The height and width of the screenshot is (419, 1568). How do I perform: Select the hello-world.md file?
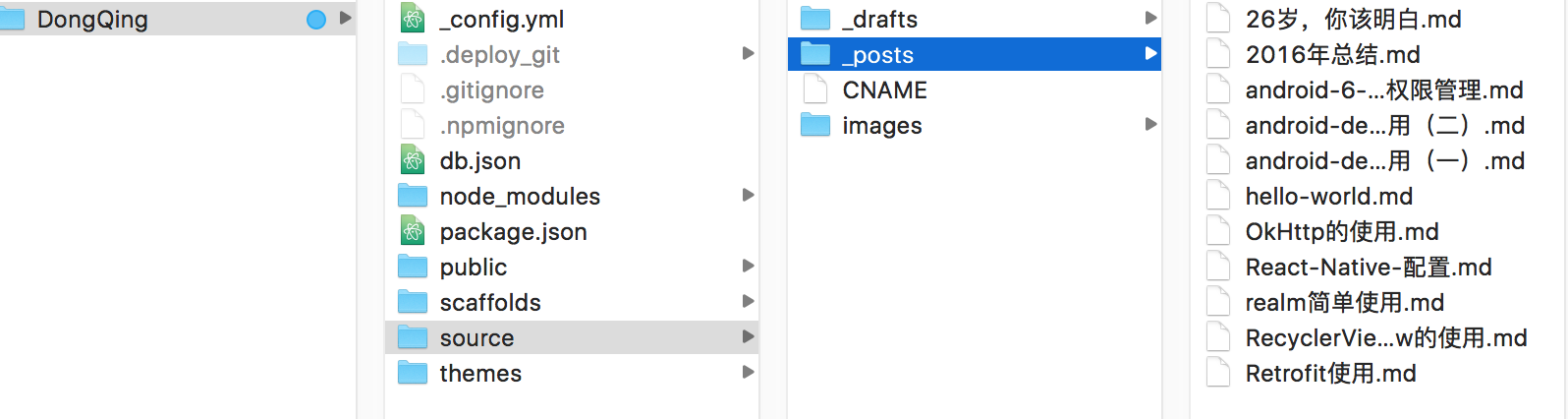tap(1328, 196)
